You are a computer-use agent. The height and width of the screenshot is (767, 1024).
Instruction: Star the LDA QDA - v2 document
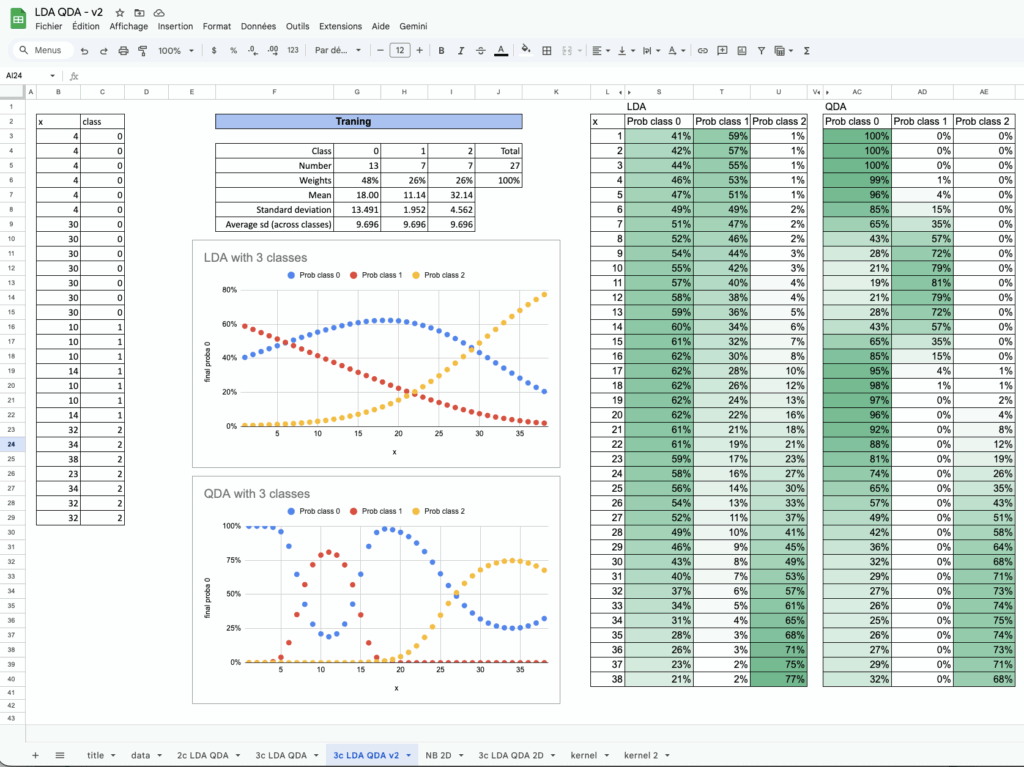(x=120, y=12)
